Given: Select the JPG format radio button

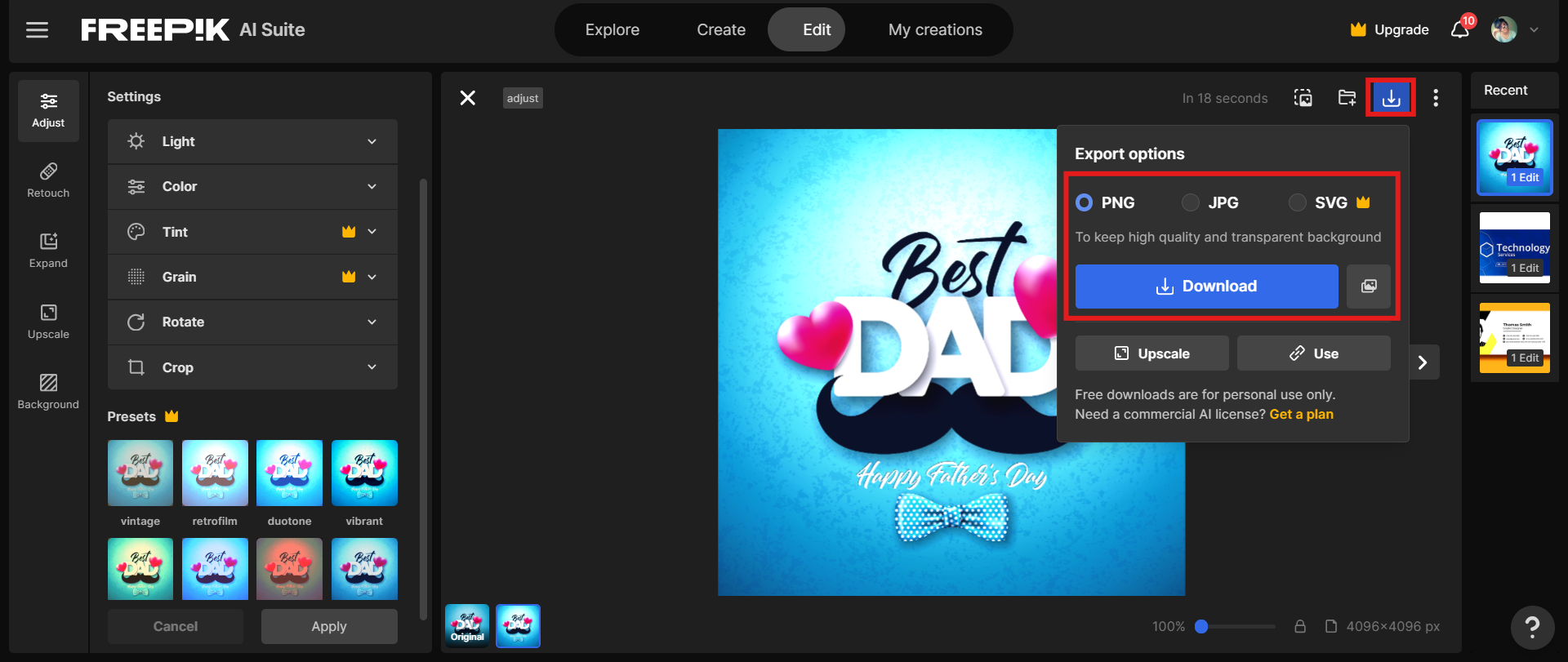Looking at the screenshot, I should point(1191,202).
